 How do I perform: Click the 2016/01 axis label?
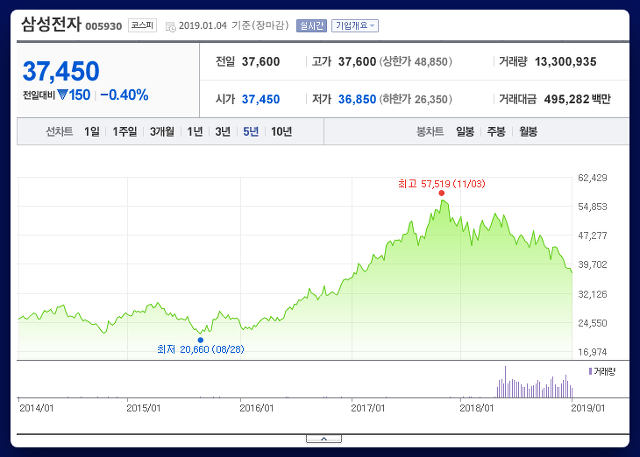[x=257, y=408]
